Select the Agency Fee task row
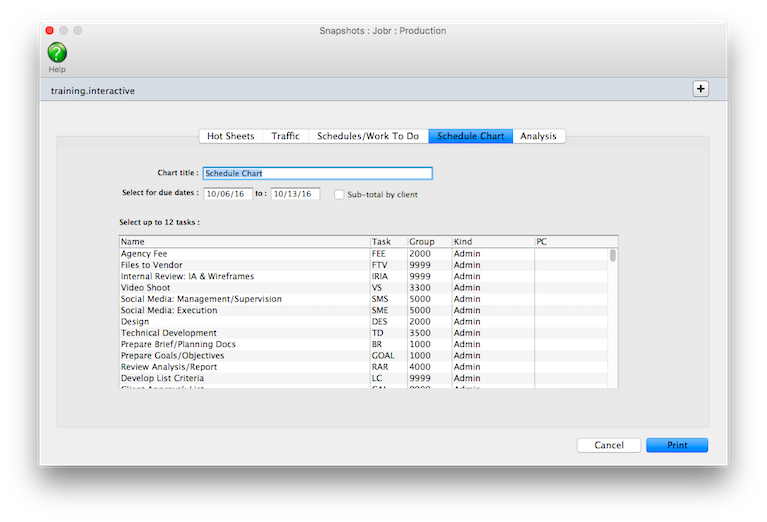767x522 pixels. 243,254
